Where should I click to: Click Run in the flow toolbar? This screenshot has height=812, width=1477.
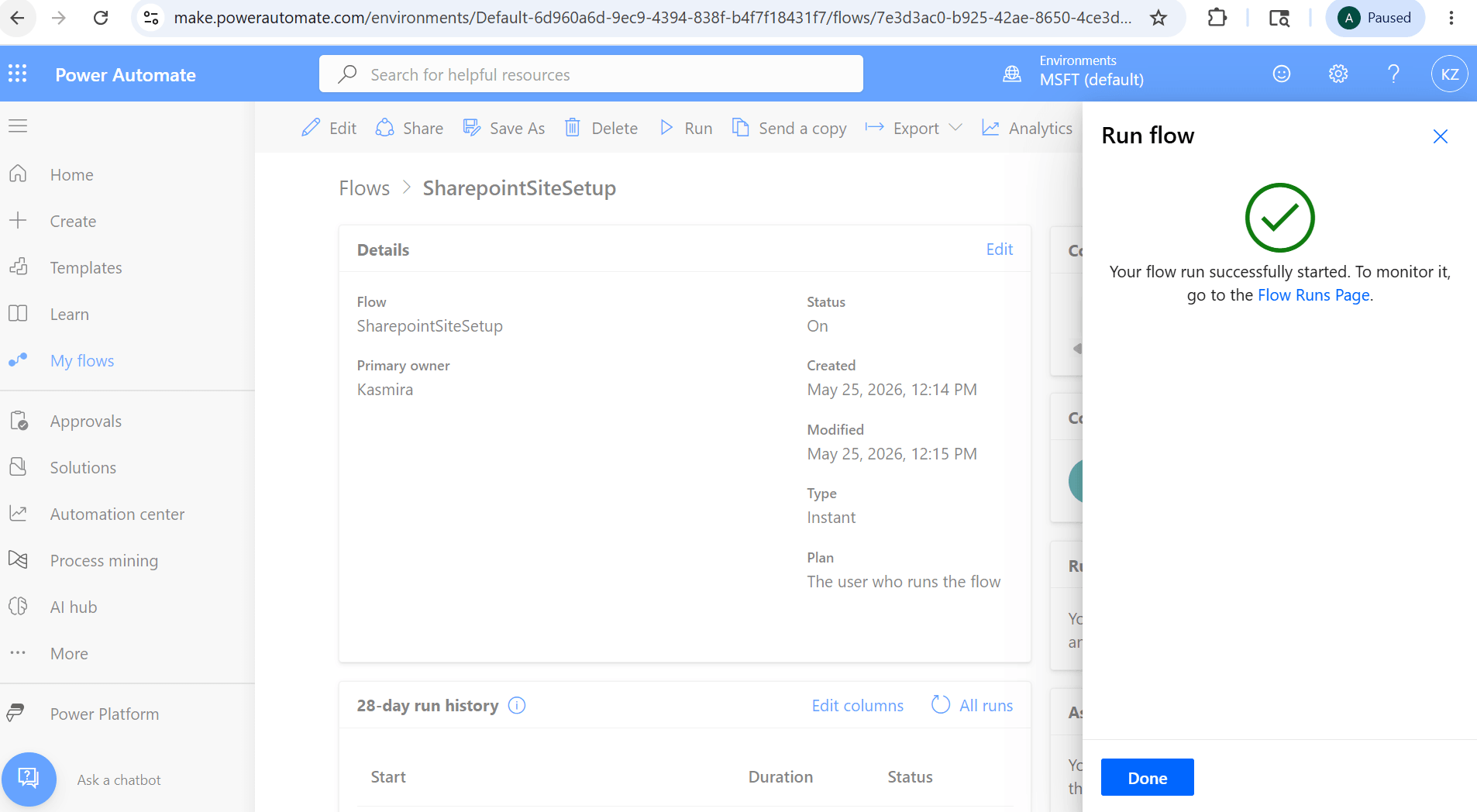[685, 128]
